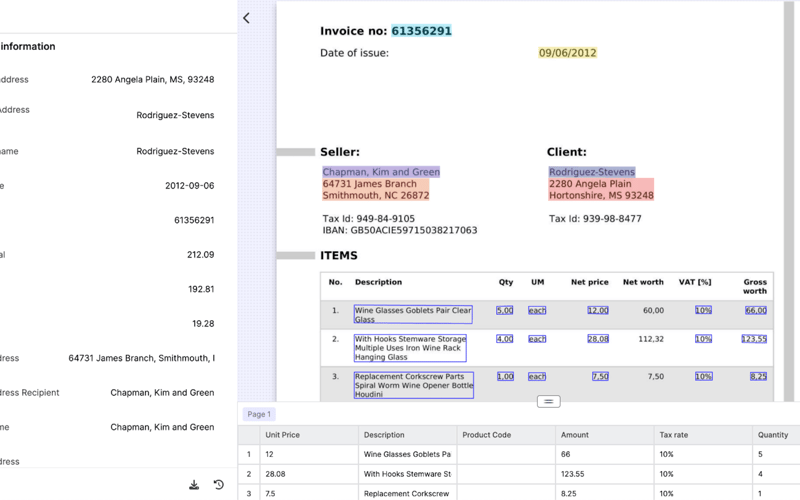Screen dimensions: 800x500
Task: Click the panel resize handle button
Action: tap(548, 402)
